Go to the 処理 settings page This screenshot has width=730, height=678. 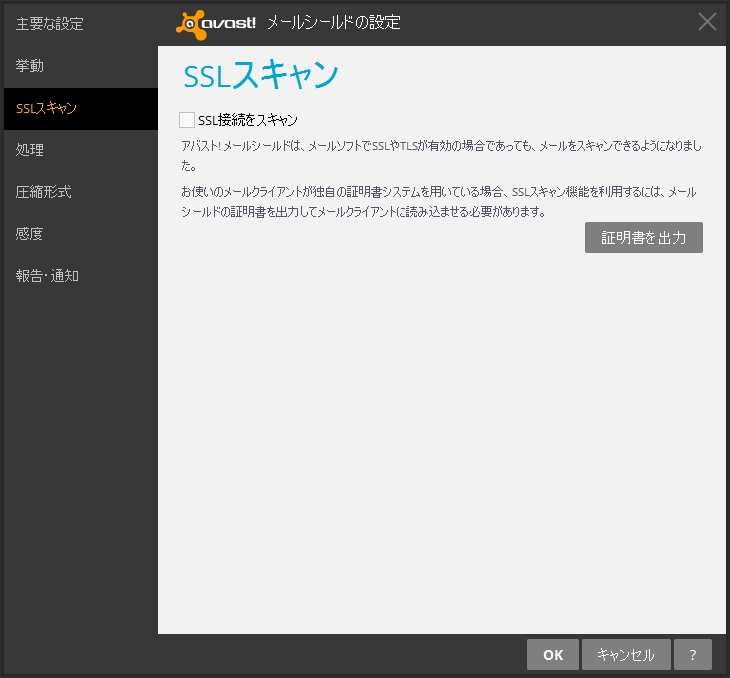click(30, 150)
